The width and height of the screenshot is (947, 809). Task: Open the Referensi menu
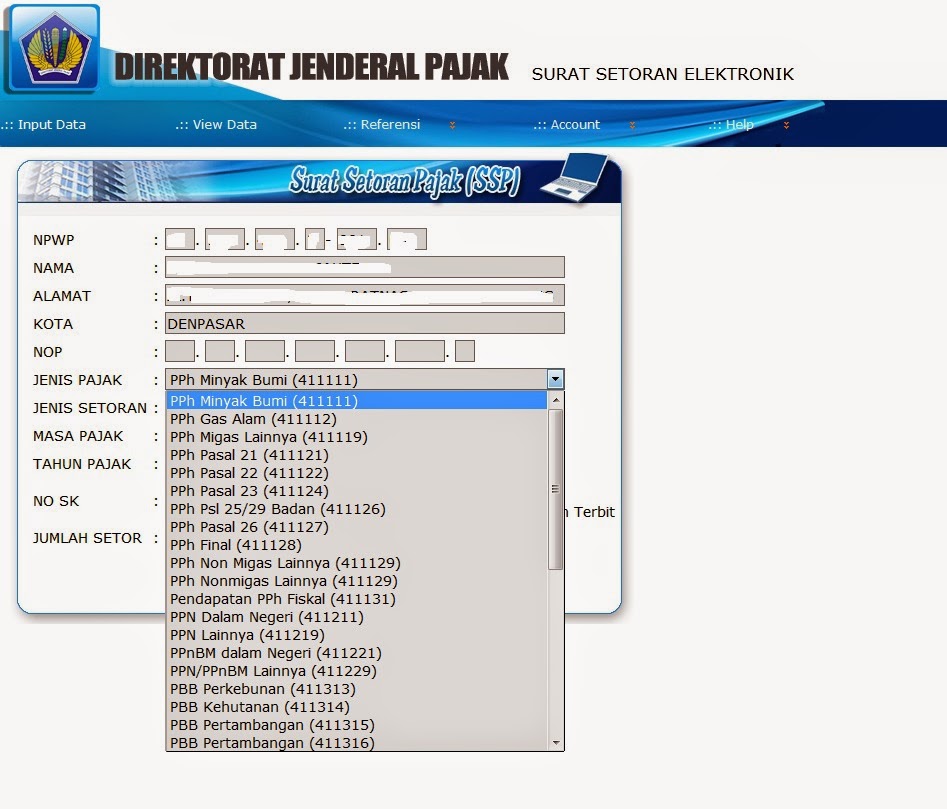click(382, 124)
